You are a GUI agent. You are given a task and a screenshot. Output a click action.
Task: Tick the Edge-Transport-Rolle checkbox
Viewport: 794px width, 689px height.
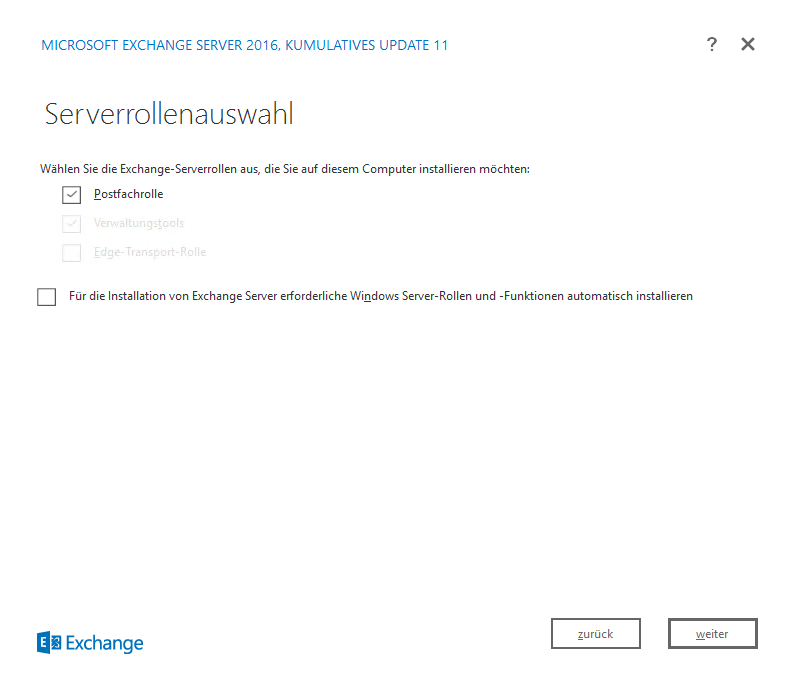[71, 252]
